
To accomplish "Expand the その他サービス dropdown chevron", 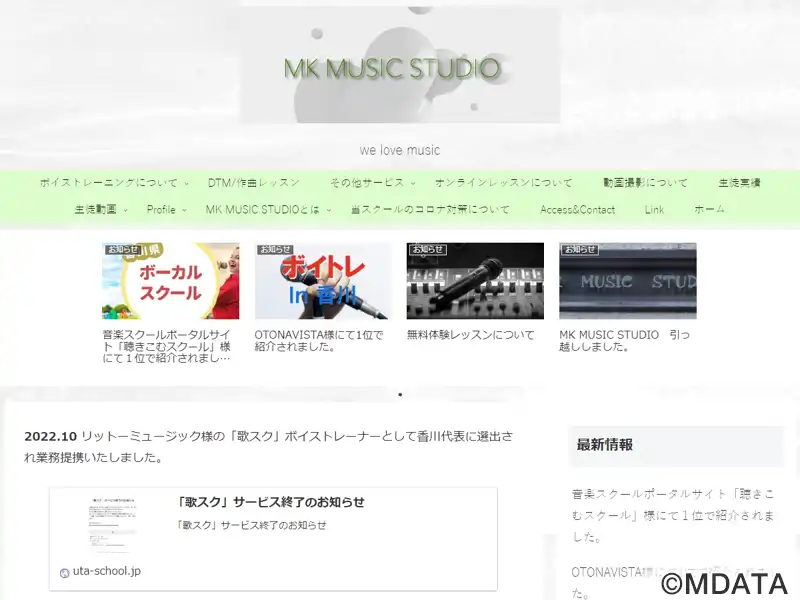I will point(413,183).
